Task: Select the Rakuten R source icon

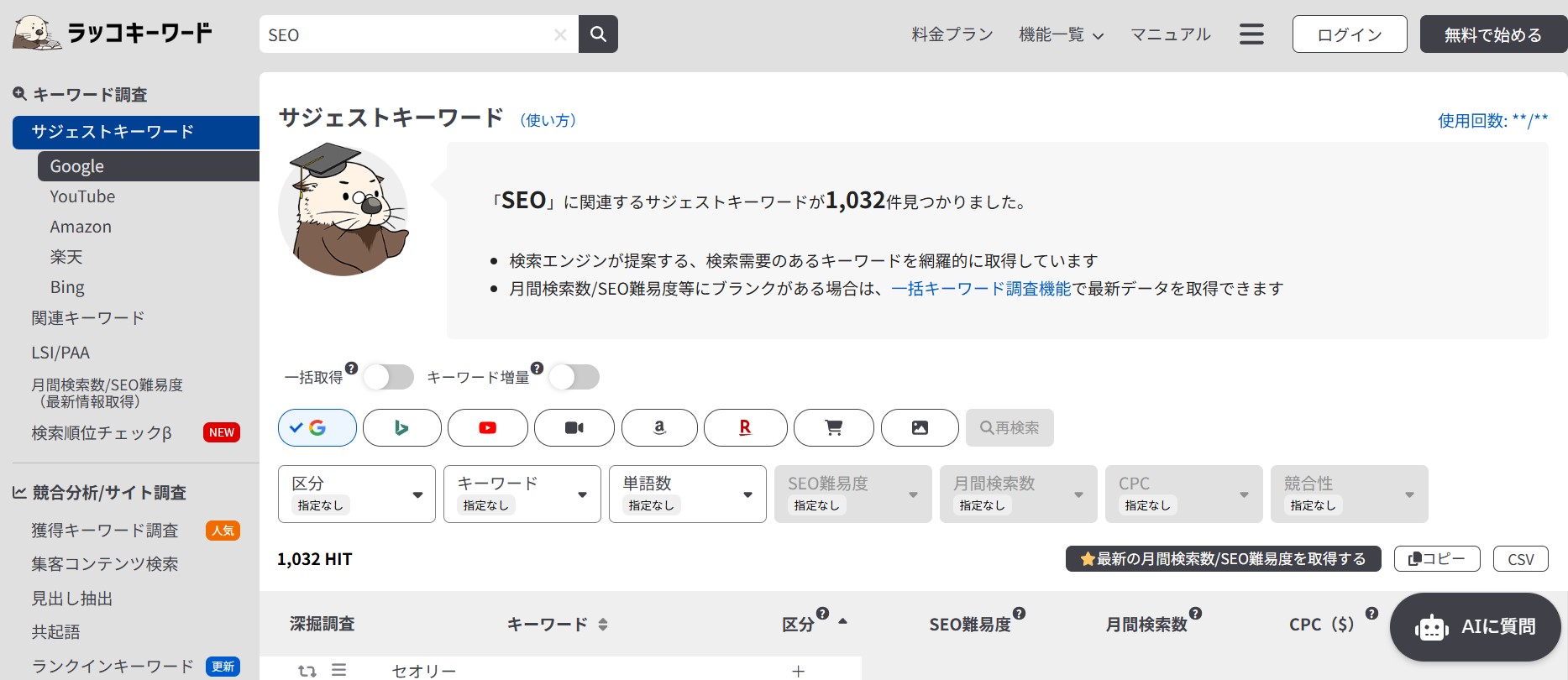Action: pos(746,428)
